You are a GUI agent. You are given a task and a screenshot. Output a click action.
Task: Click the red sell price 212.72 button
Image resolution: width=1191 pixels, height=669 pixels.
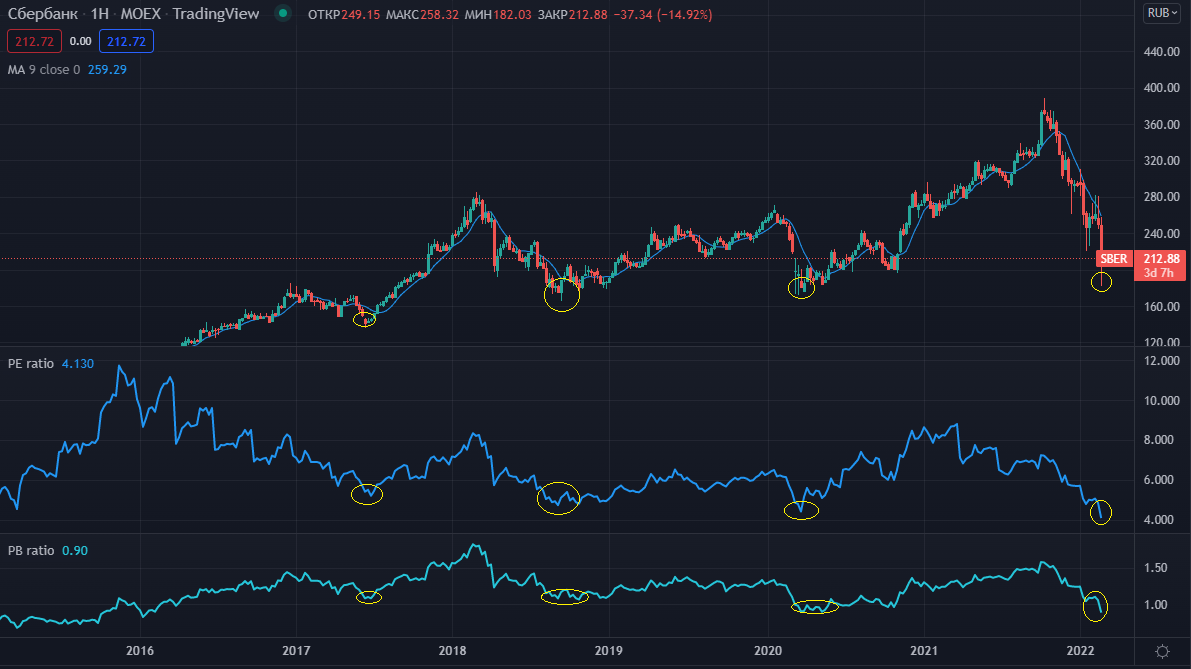34,41
